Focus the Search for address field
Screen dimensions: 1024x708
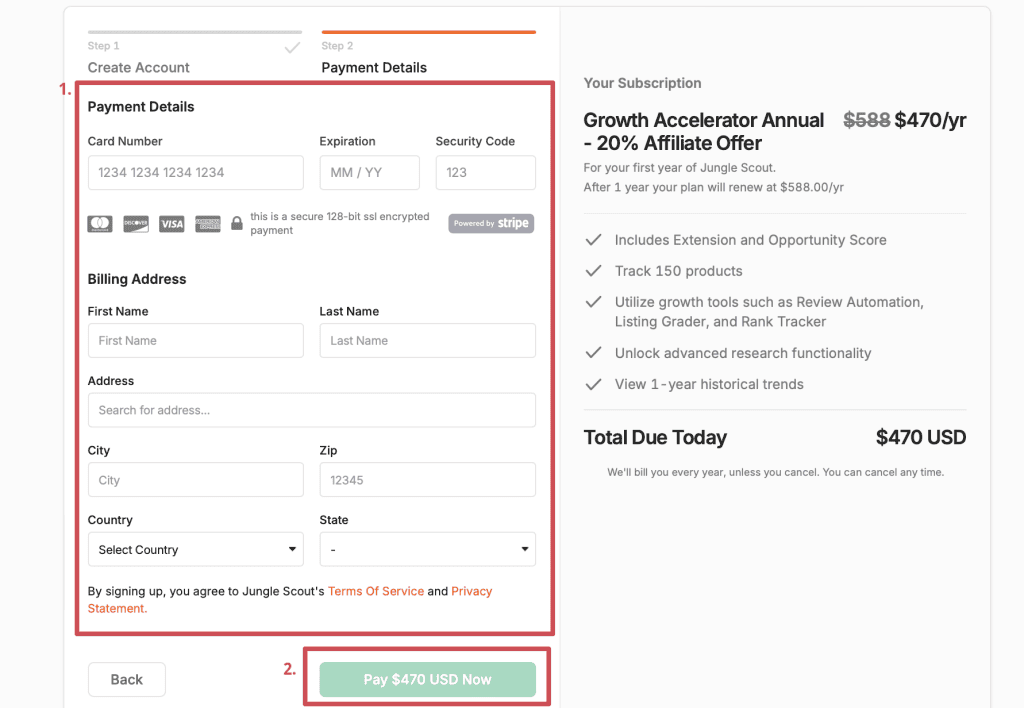click(312, 410)
